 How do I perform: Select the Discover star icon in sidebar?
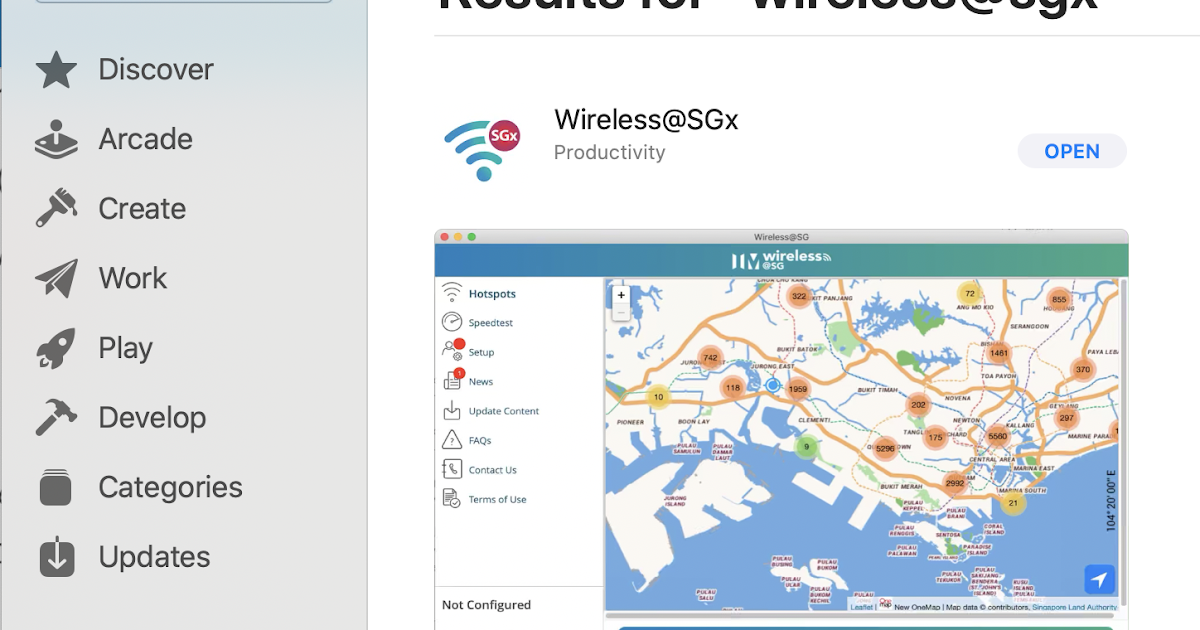pos(56,69)
